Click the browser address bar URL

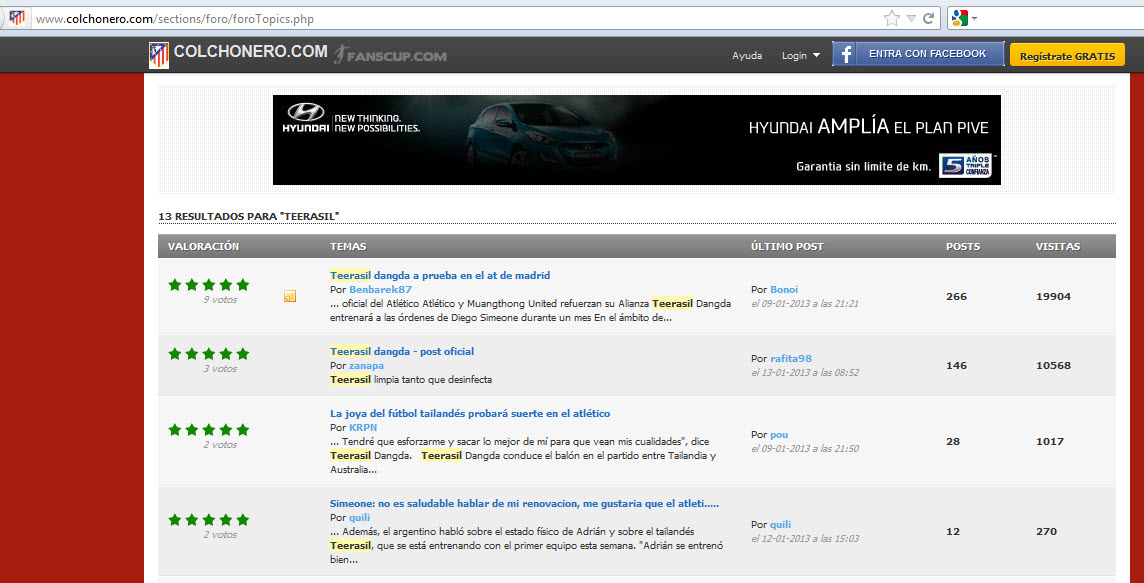[x=175, y=19]
